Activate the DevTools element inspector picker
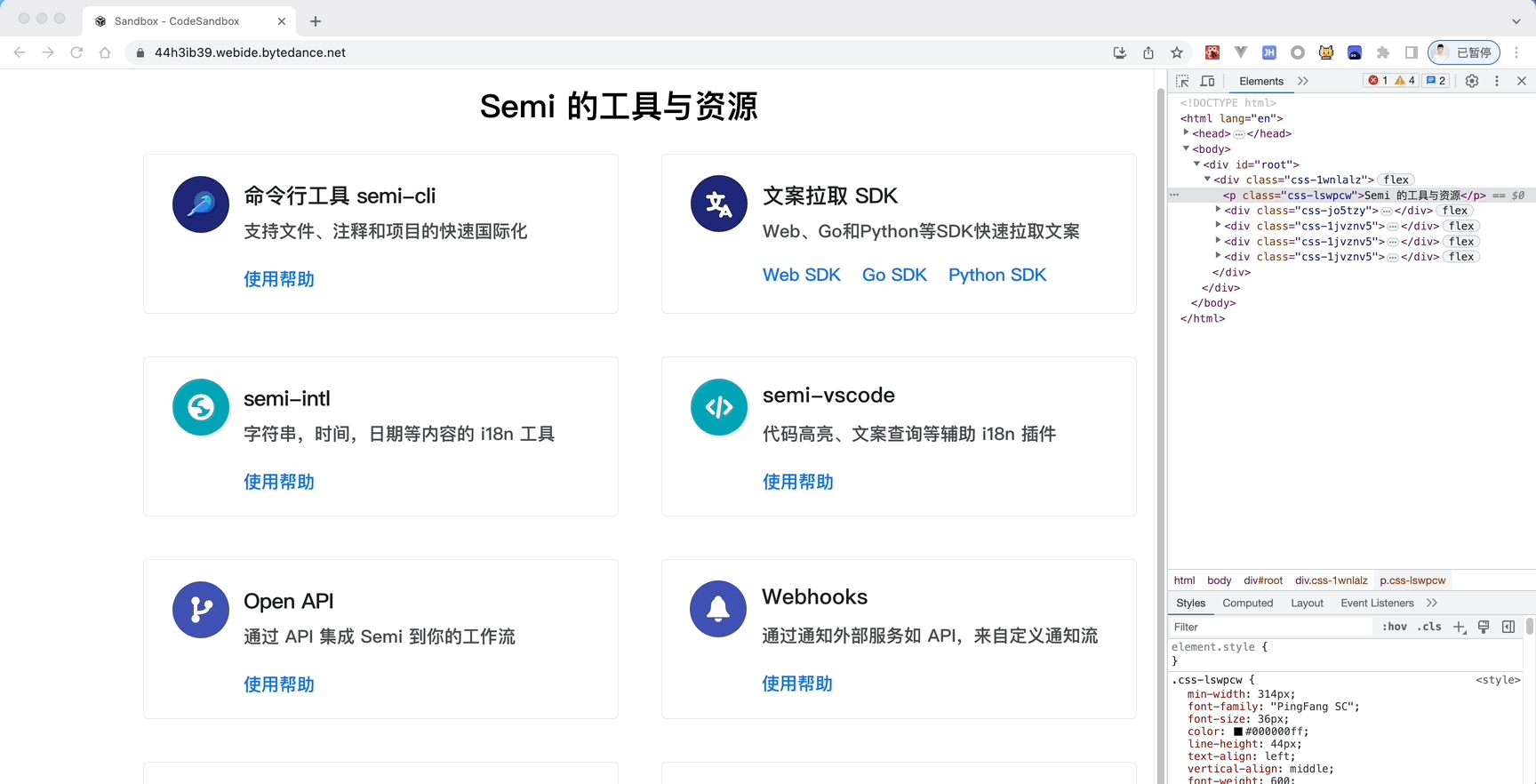Image resolution: width=1536 pixels, height=784 pixels. pyautogui.click(x=1182, y=81)
